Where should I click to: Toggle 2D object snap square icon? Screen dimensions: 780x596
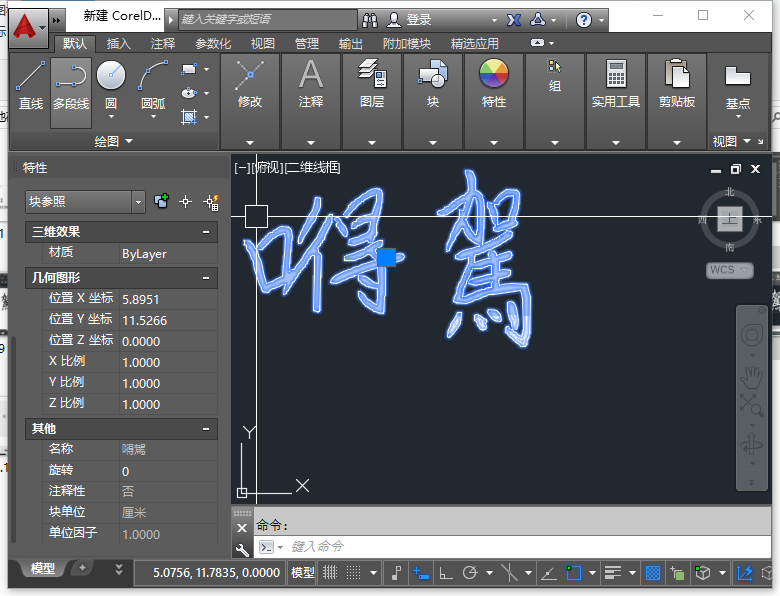pos(574,573)
